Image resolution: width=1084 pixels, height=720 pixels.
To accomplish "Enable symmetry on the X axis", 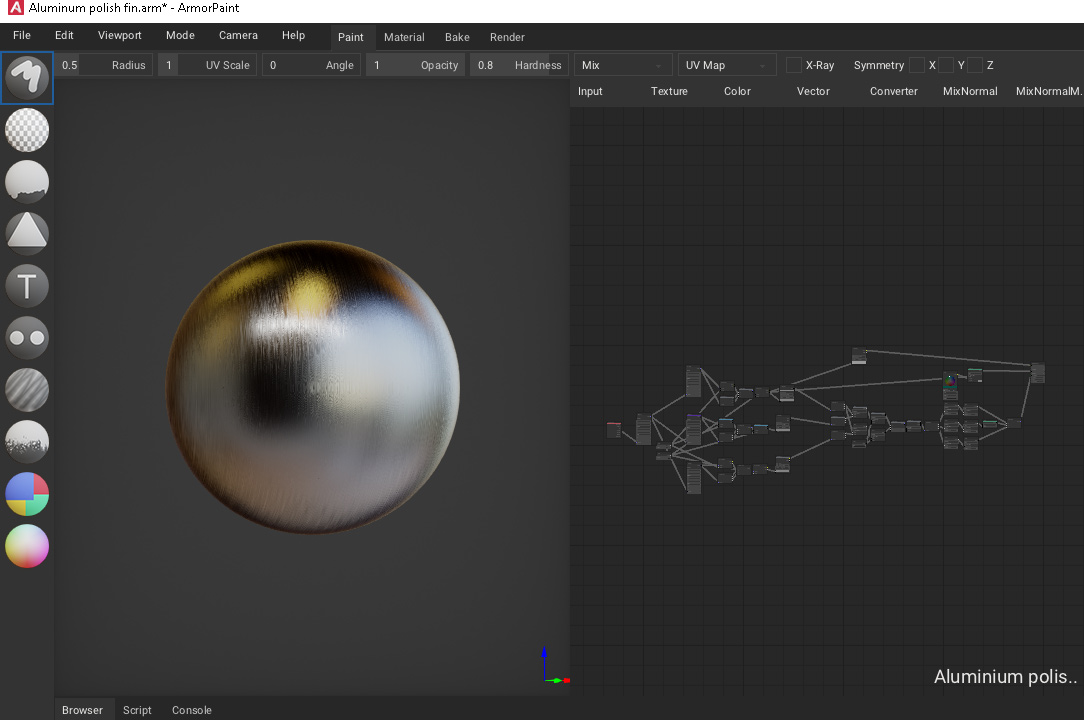I will pos(917,65).
